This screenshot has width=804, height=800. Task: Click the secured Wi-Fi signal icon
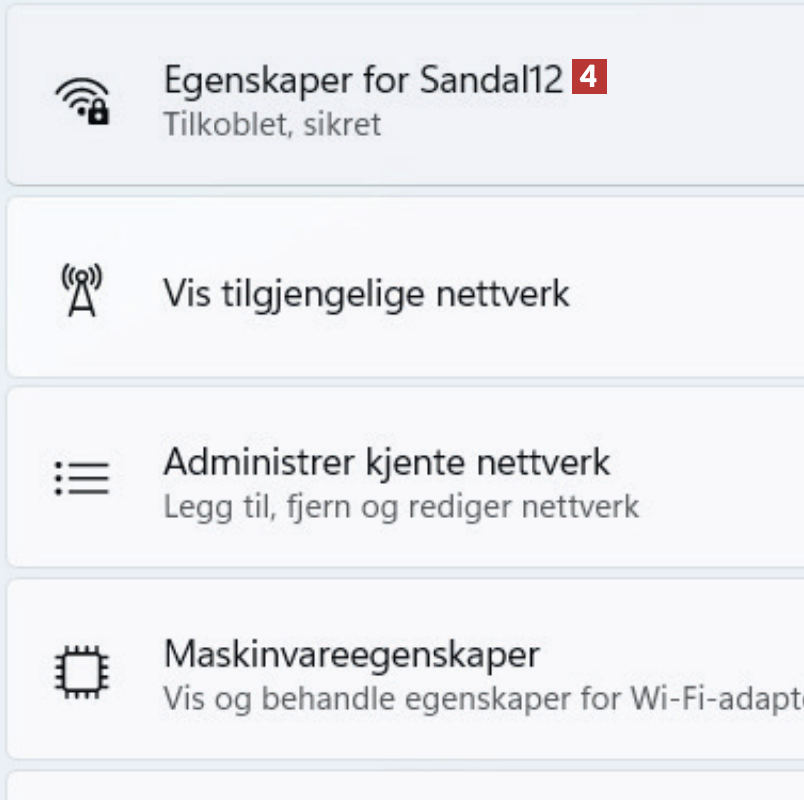[82, 100]
